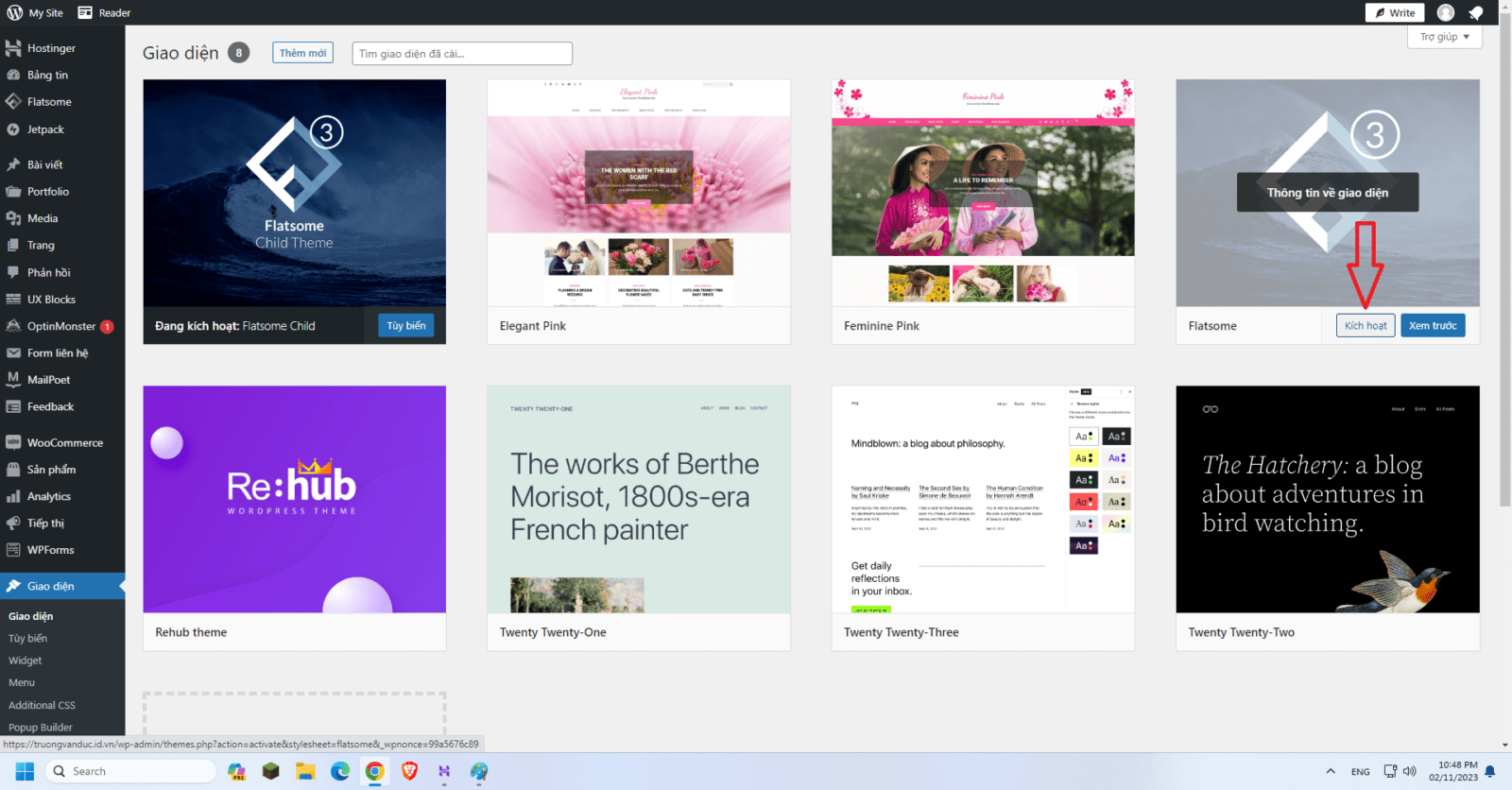Focus the Tìm giao diện search field
Image resolution: width=1512 pixels, height=790 pixels.
(x=462, y=54)
